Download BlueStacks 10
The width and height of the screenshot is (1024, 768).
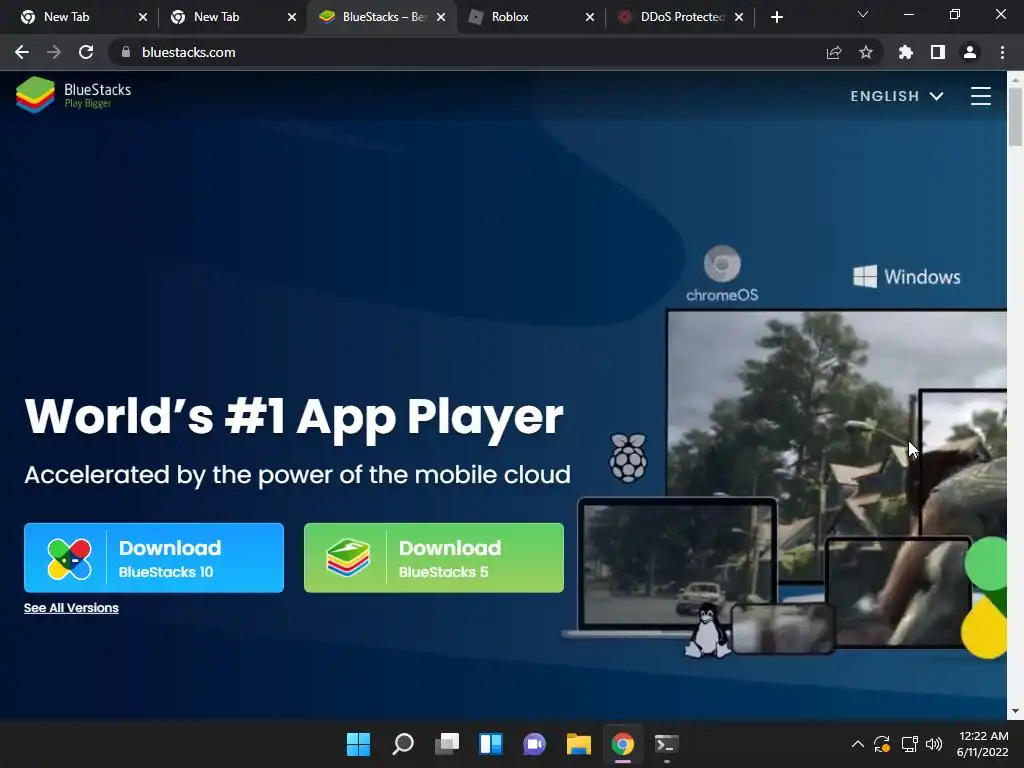tap(154, 558)
